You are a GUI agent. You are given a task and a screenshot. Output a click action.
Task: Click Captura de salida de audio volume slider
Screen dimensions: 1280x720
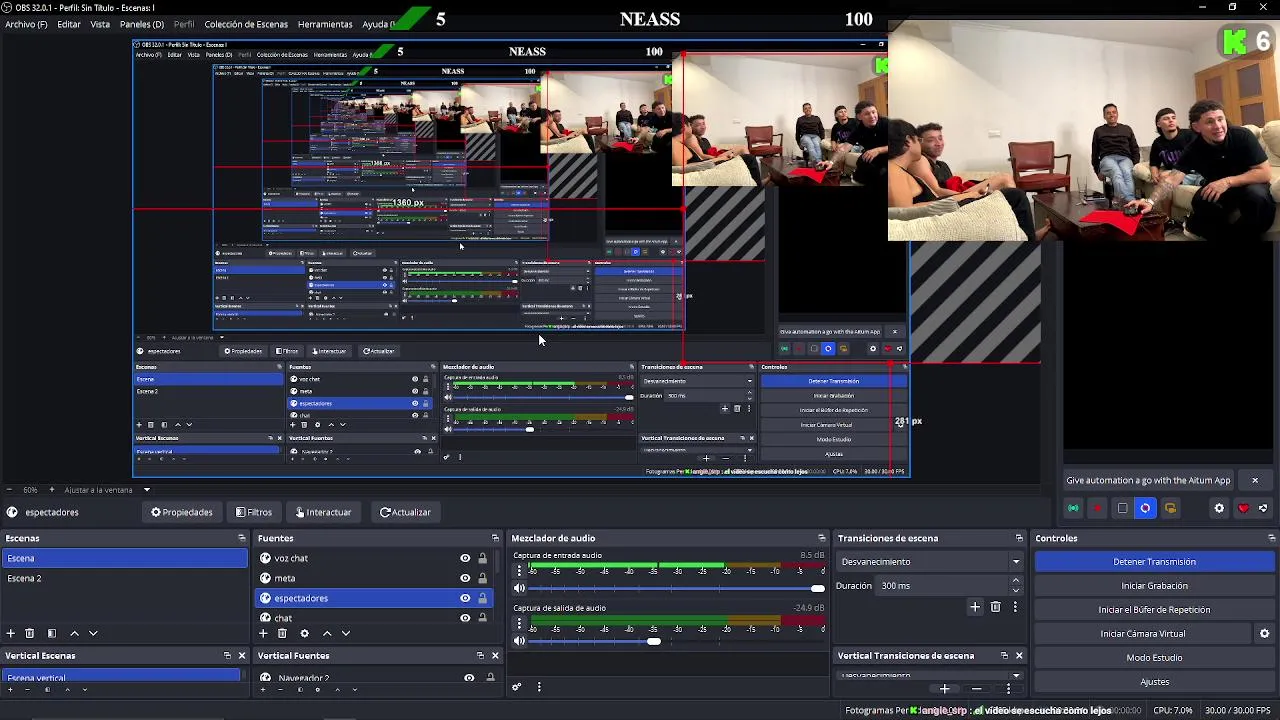[x=677, y=641]
